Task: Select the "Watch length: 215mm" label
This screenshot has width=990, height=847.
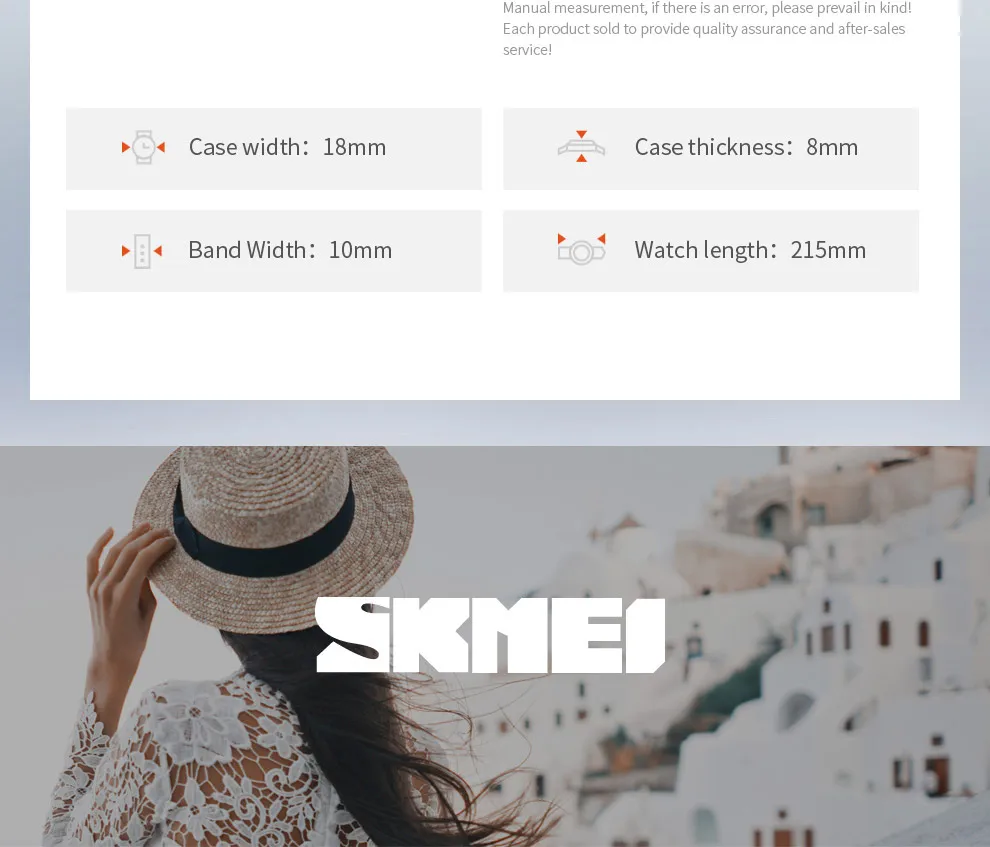Action: point(750,250)
